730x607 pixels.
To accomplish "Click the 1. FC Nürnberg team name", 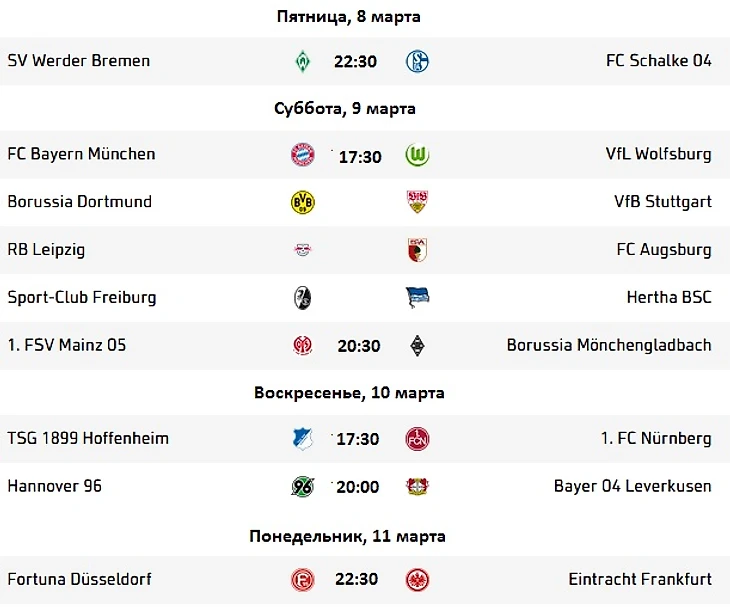I will pyautogui.click(x=656, y=438).
